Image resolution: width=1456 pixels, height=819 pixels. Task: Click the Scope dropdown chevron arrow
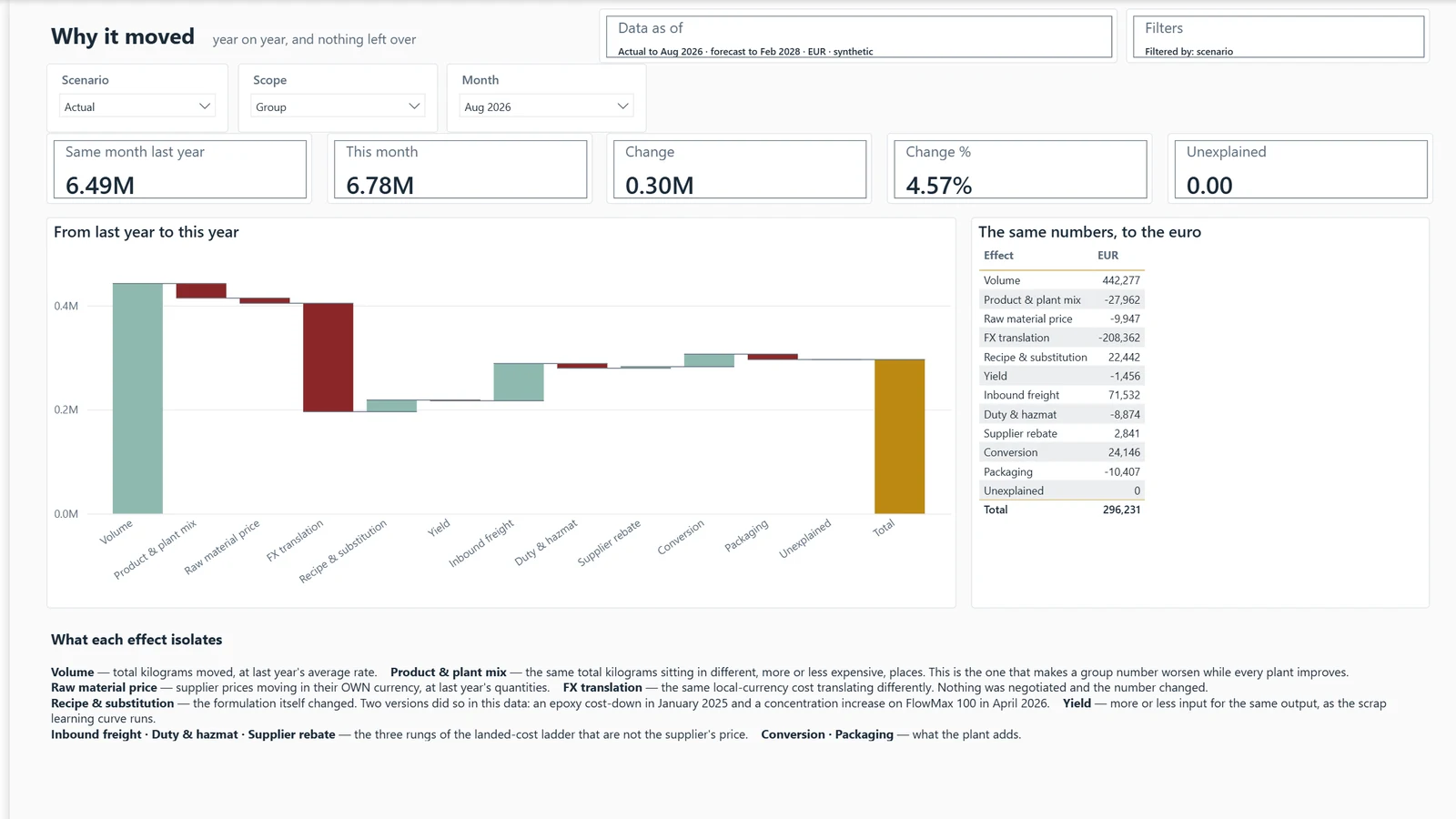[x=414, y=106]
